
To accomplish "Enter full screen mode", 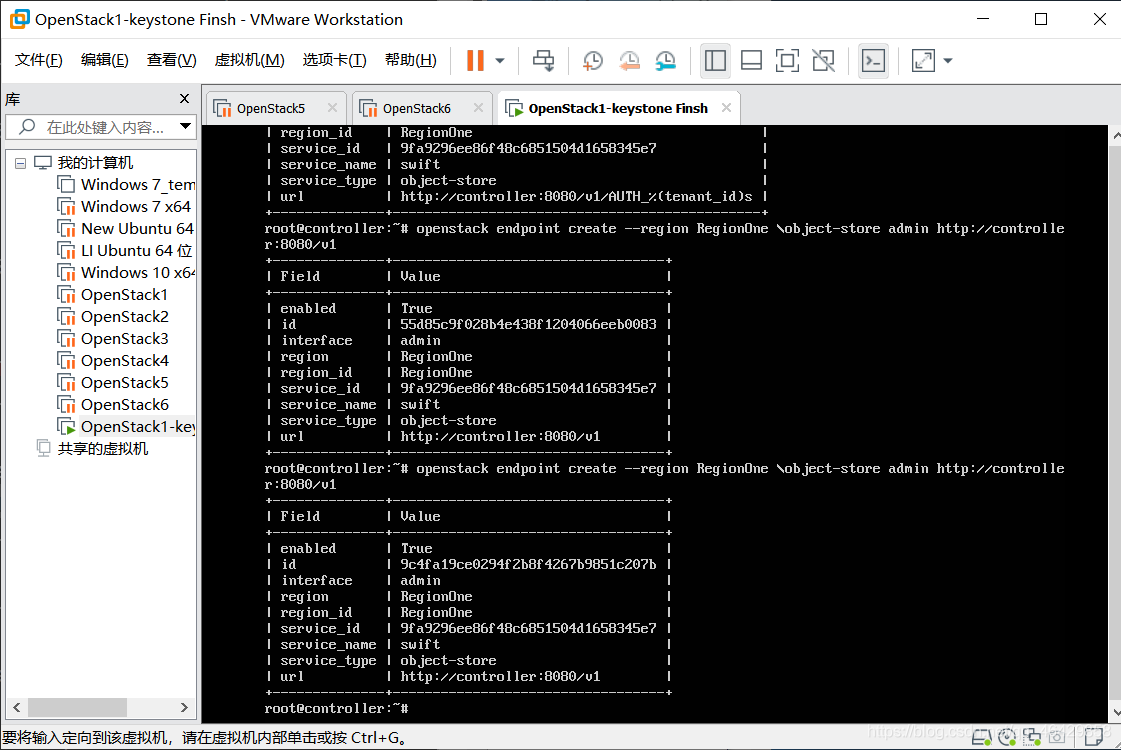I will point(787,61).
